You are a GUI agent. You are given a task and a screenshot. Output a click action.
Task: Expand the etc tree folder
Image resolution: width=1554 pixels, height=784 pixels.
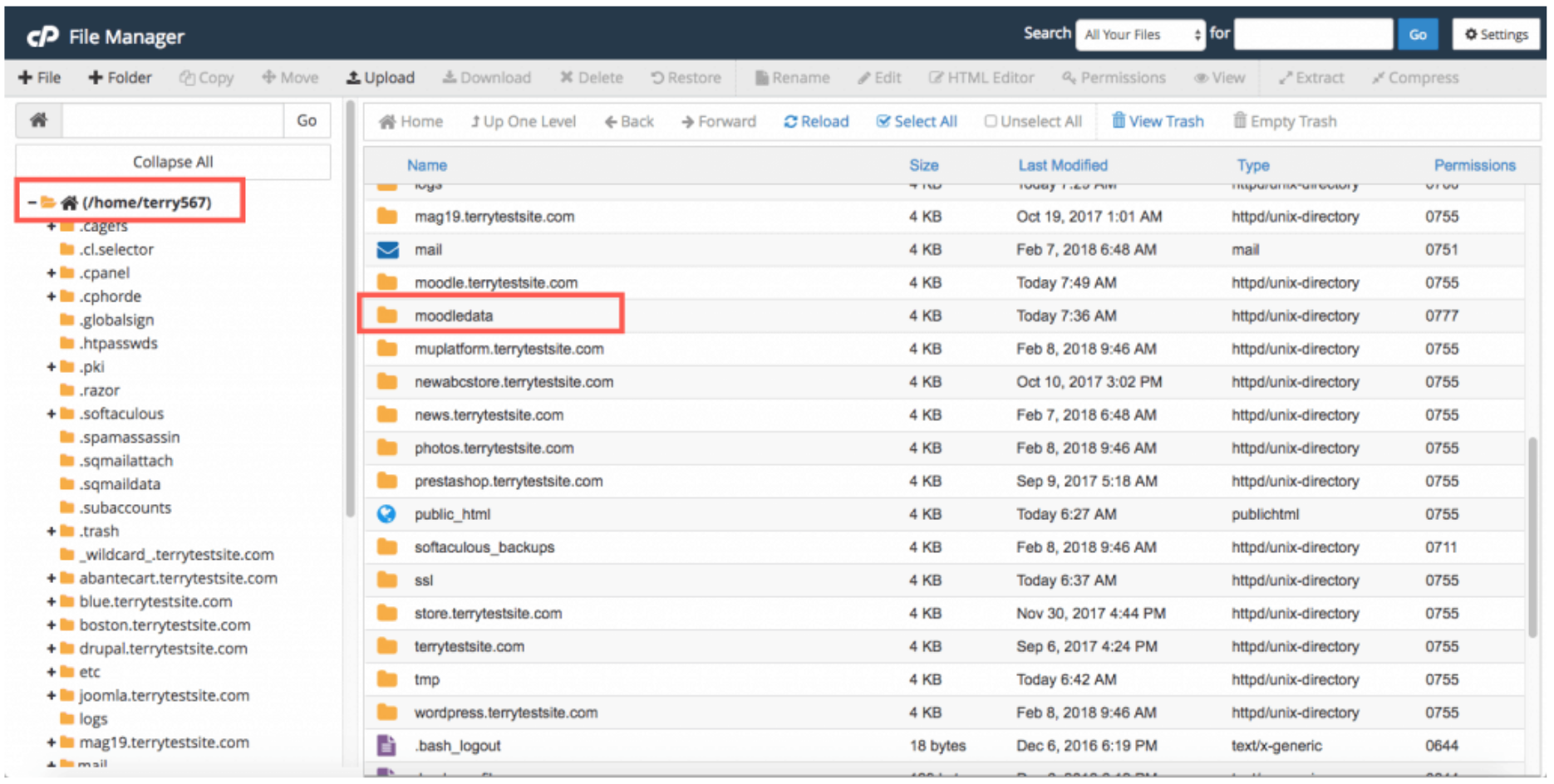[52, 672]
